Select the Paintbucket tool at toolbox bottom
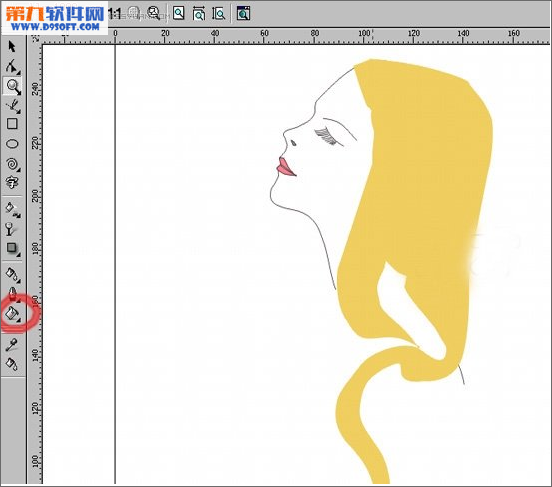552x487 pixels. click(12, 363)
